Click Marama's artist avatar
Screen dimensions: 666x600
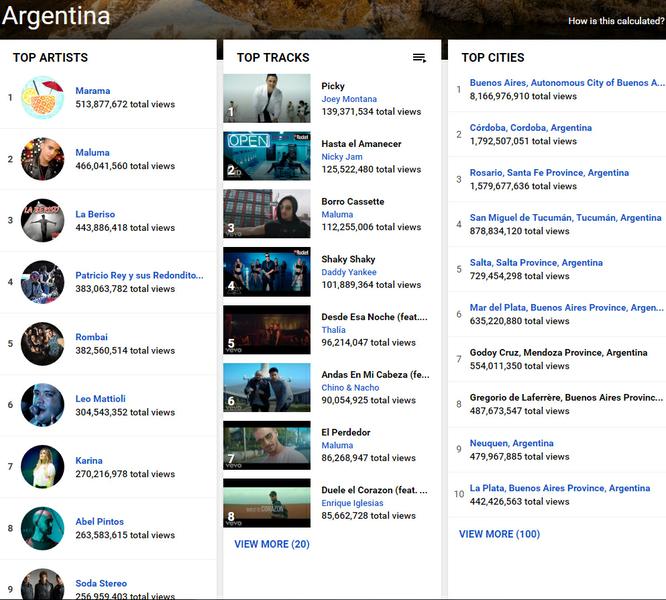click(x=42, y=98)
